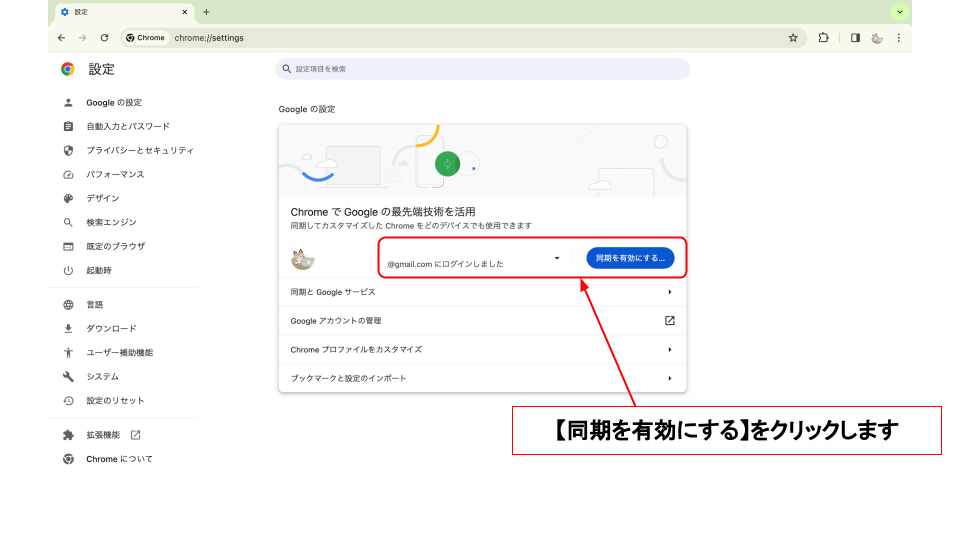
Task: Expand the account dropdown arrow next to gmail
Action: (x=557, y=258)
